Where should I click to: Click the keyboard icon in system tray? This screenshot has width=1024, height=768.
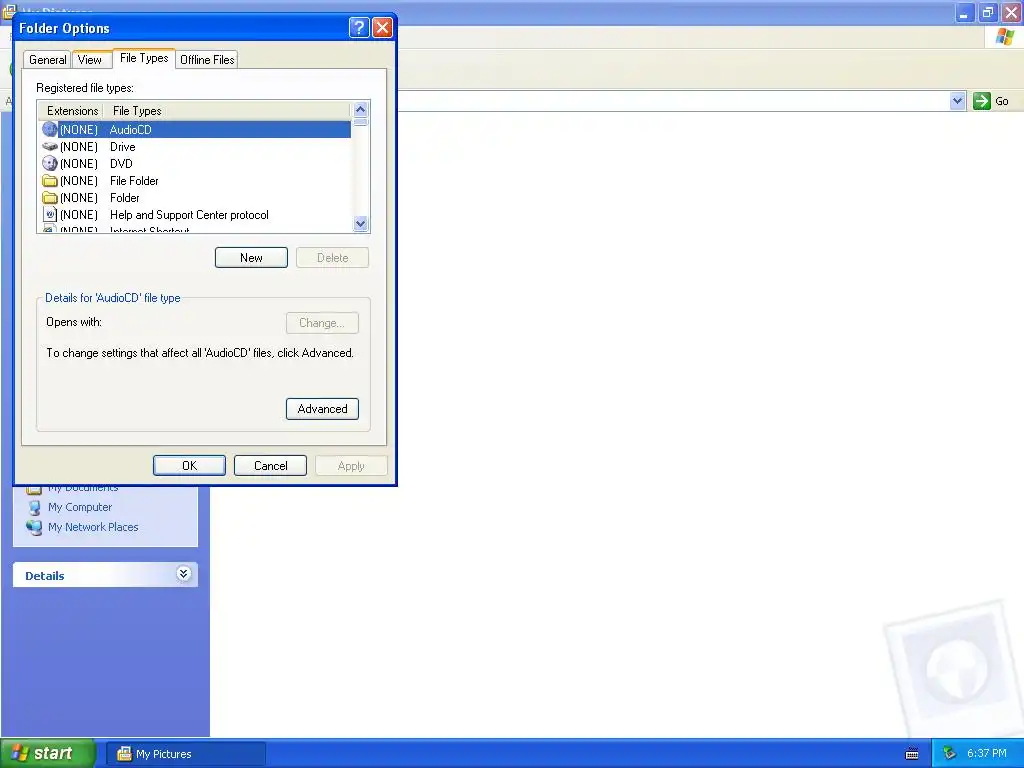pos(912,754)
